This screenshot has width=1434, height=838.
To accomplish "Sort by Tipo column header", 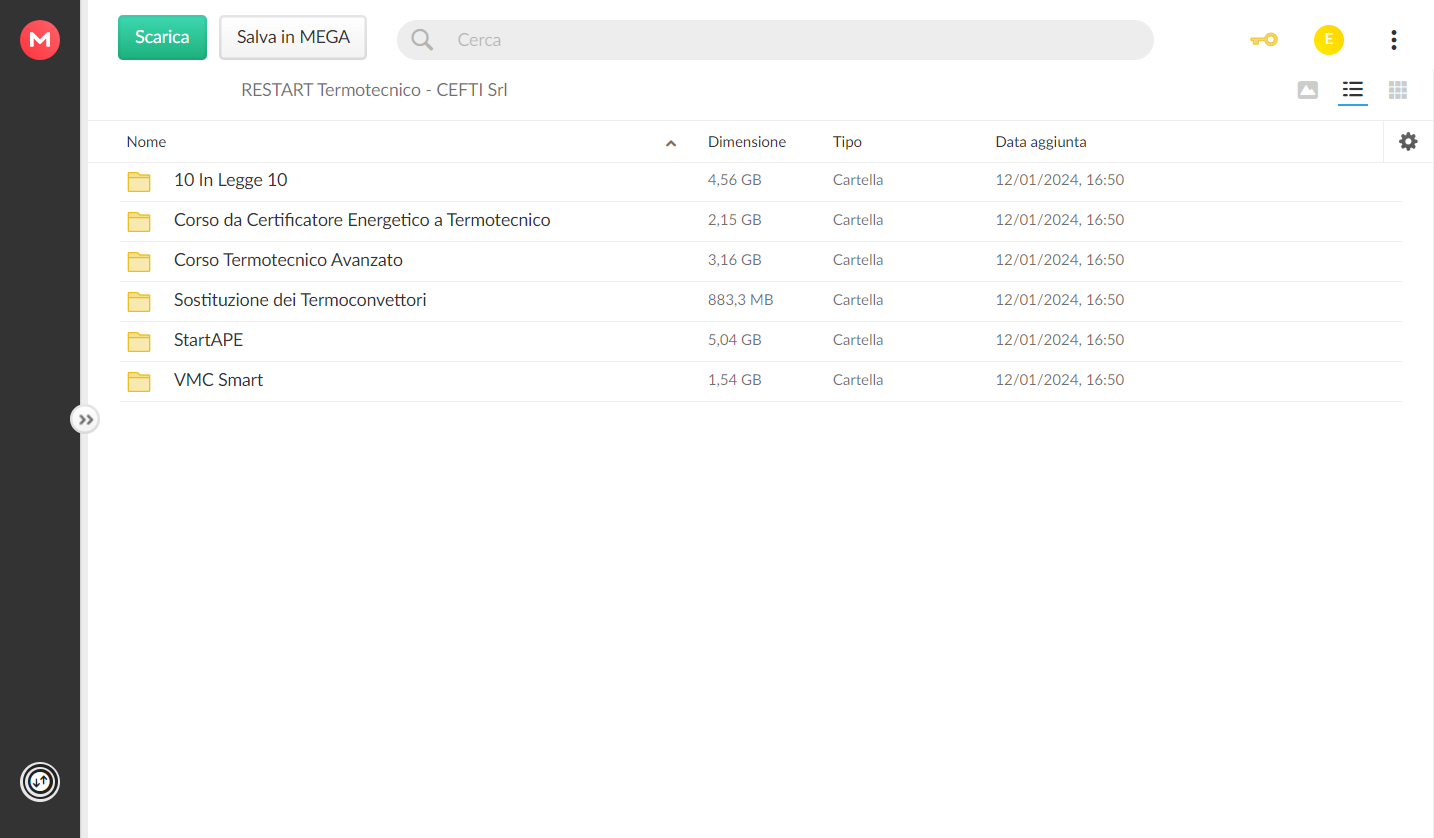I will tap(847, 142).
